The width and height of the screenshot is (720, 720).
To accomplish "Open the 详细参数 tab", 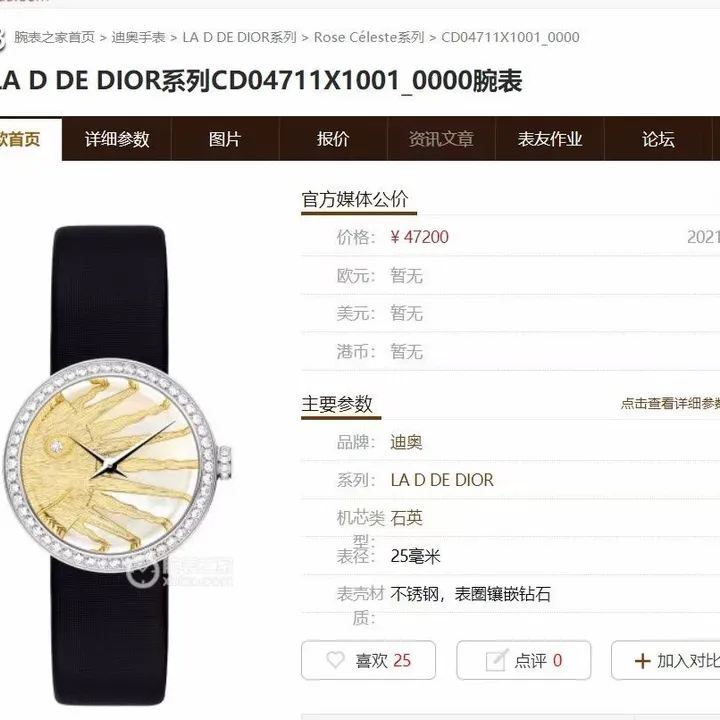I will tap(117, 139).
